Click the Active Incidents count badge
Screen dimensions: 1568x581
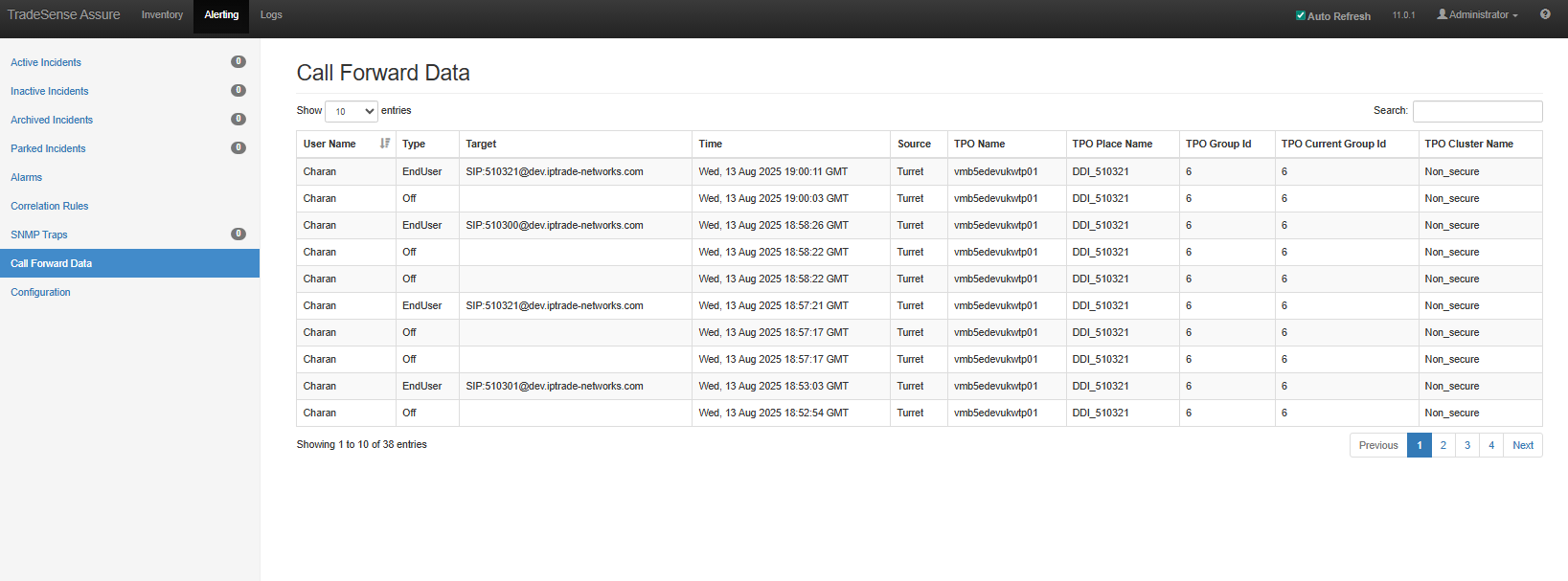[239, 61]
